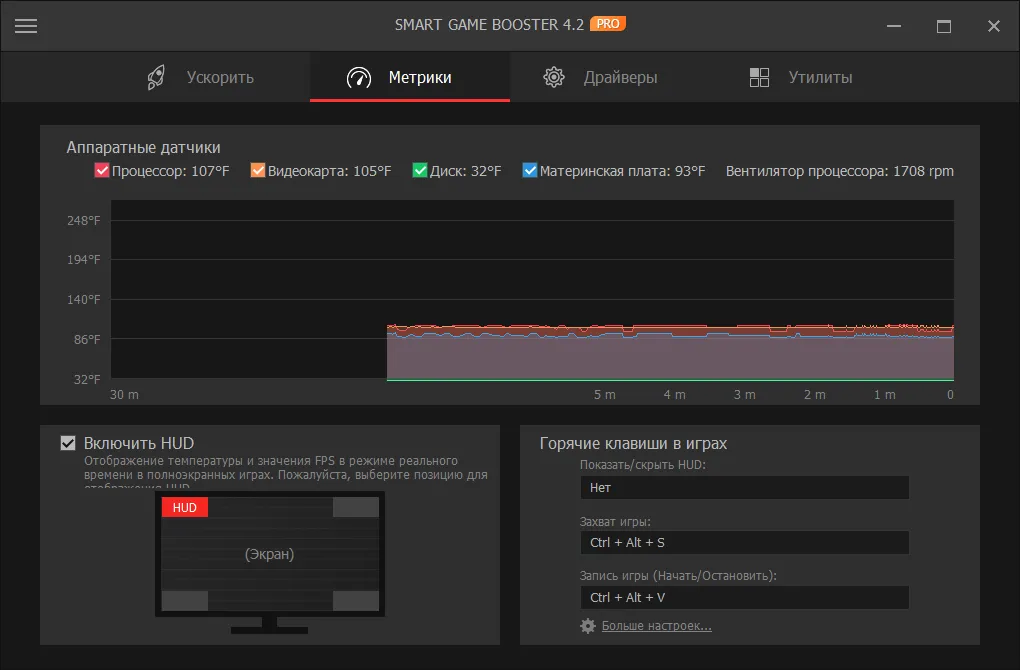Select the bottom-left HUD position on screen
The width and height of the screenshot is (1020, 670).
(185, 600)
